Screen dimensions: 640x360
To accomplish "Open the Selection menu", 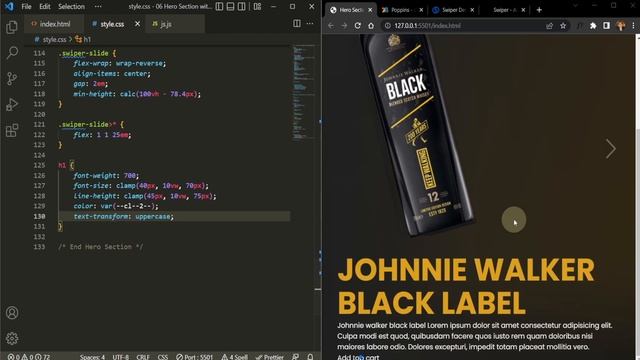I will pos(71,7).
